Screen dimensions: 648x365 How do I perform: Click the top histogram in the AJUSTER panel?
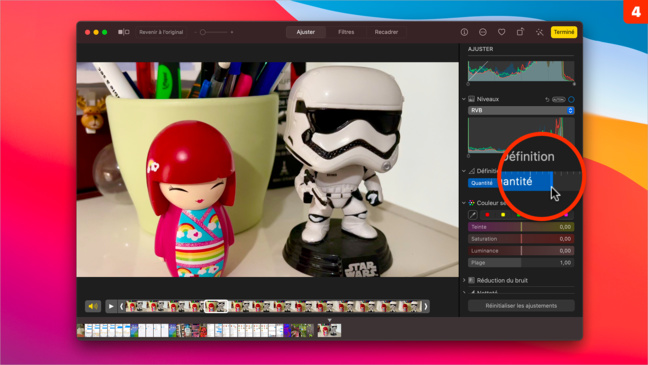521,71
